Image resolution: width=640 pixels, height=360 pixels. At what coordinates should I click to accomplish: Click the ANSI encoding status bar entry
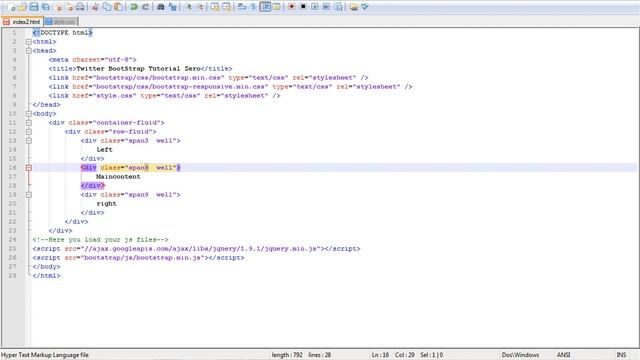click(x=563, y=355)
